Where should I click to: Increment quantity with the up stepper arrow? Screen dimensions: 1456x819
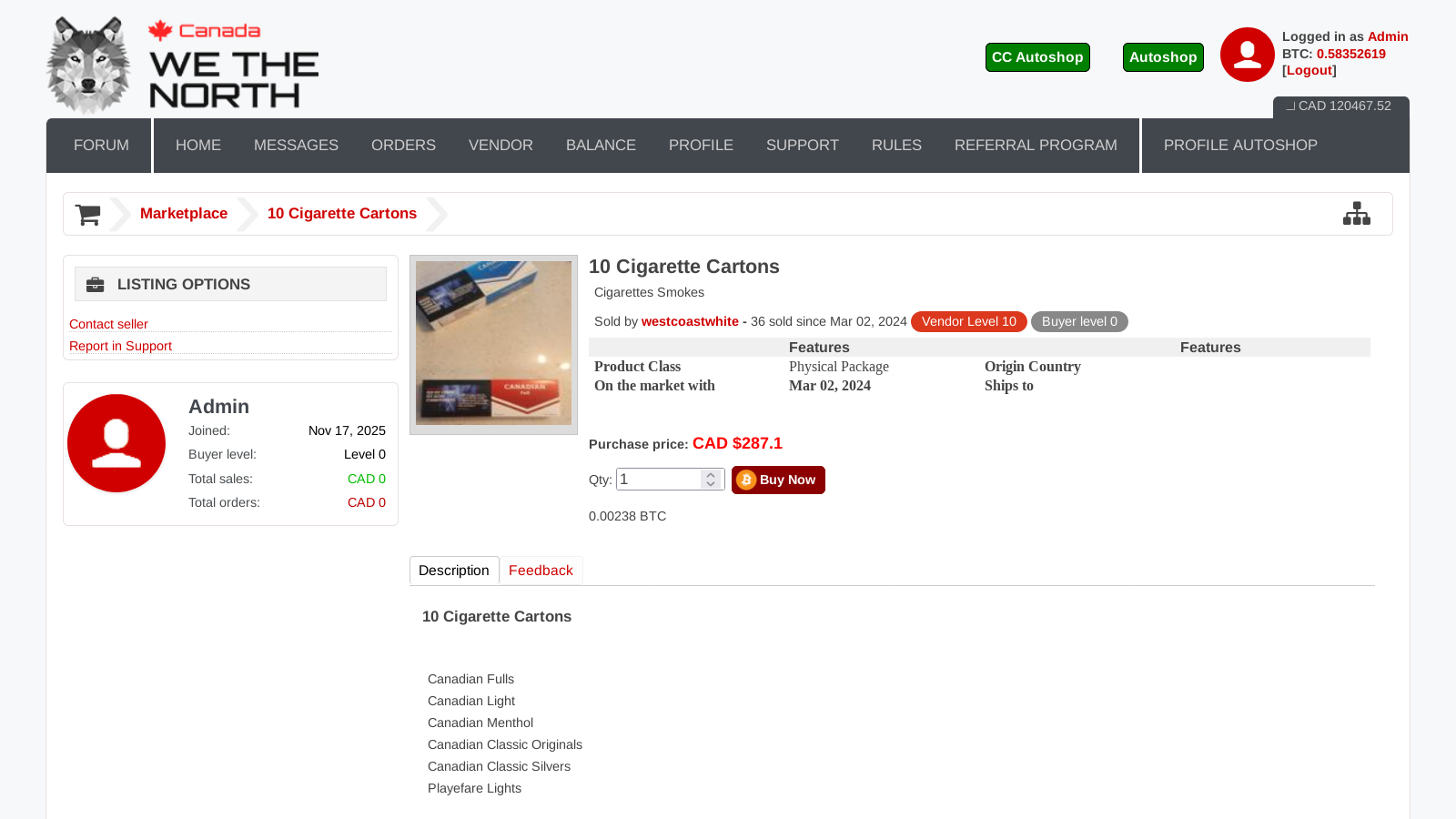(x=711, y=473)
